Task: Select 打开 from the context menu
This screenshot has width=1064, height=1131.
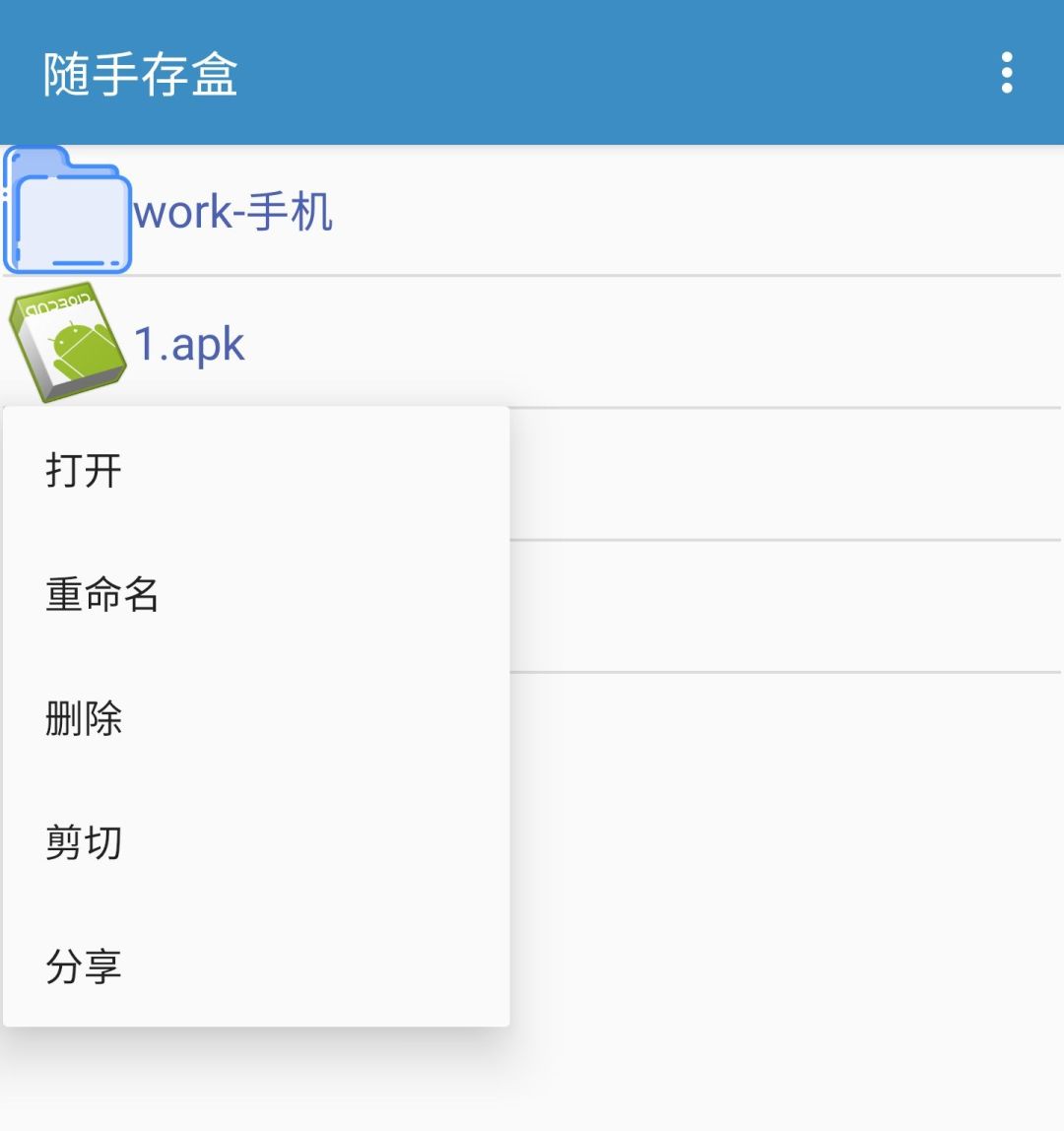Action: click(256, 470)
